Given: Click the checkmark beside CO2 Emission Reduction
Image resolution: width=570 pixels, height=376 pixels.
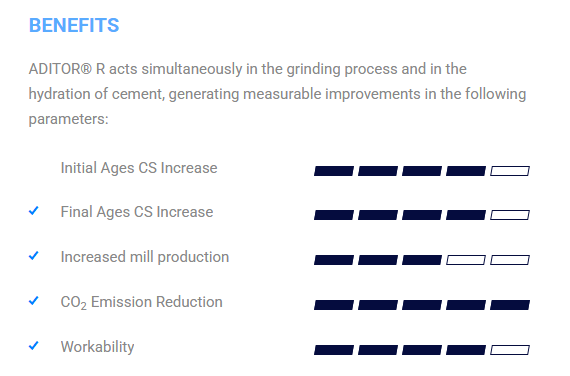Looking at the screenshot, I should (x=34, y=301).
